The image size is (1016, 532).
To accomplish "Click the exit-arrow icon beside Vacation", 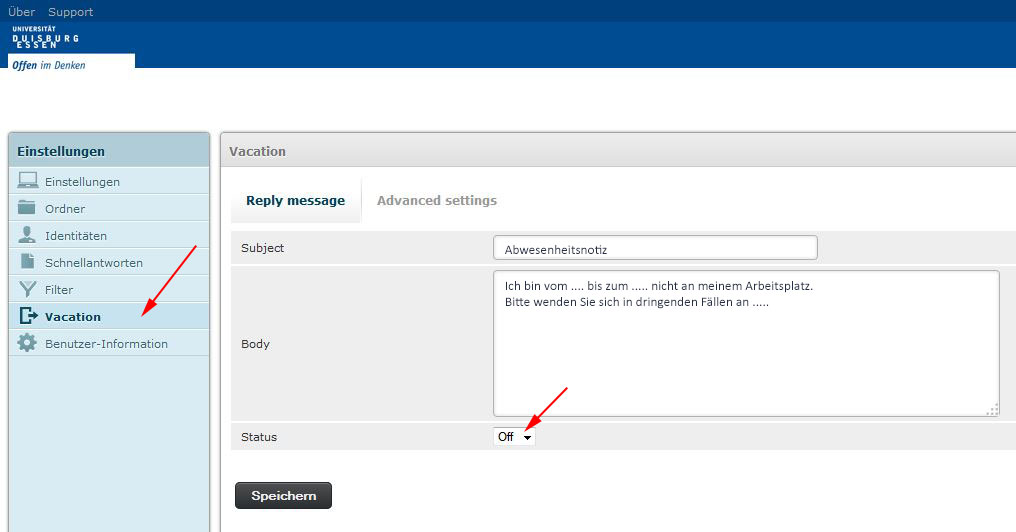I will click(x=27, y=316).
